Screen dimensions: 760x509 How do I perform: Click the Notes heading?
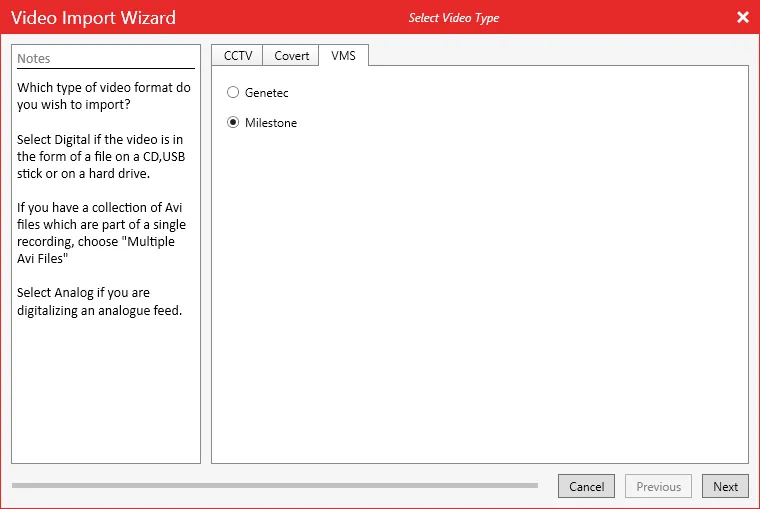pyautogui.click(x=33, y=59)
